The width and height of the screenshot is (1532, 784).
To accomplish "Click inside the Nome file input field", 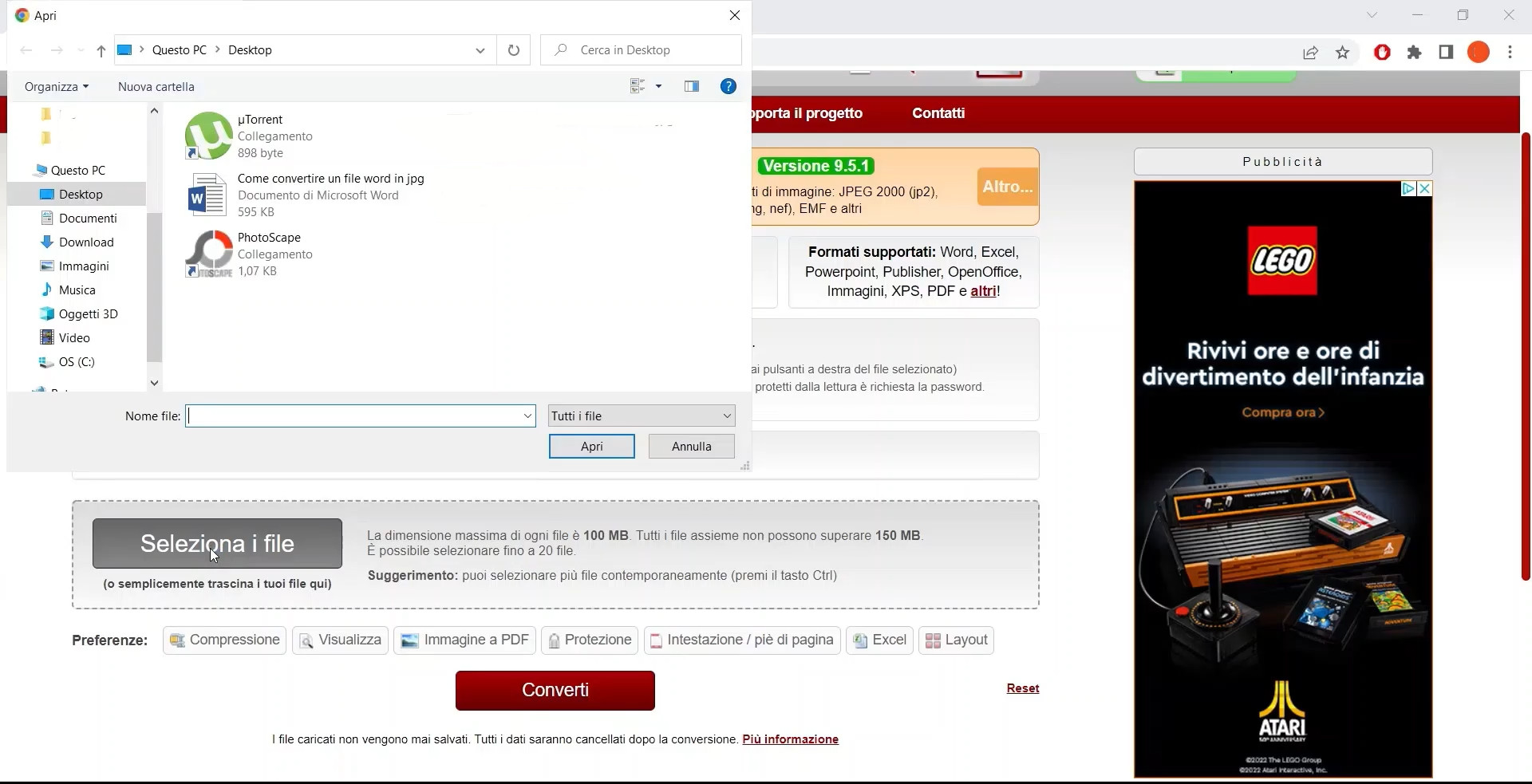I will coord(351,416).
